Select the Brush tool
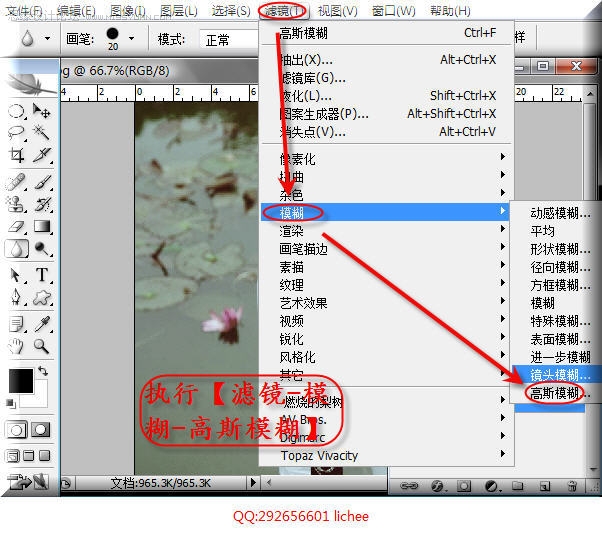 [41, 182]
